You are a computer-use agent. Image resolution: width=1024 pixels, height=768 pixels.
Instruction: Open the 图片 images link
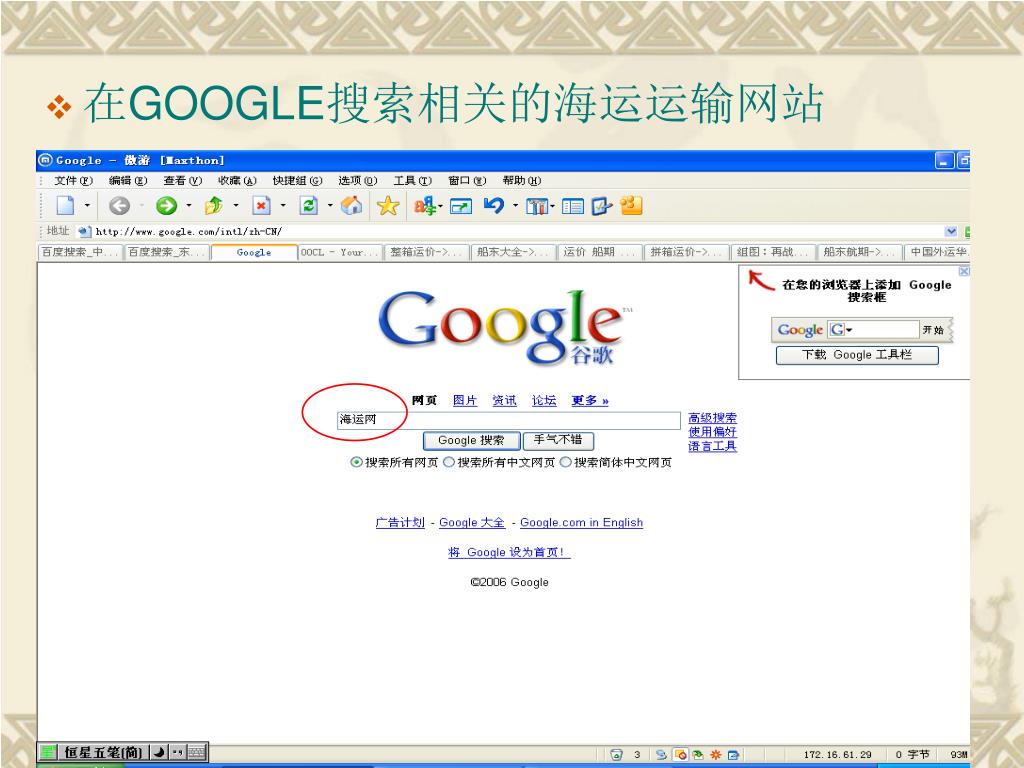click(x=465, y=400)
